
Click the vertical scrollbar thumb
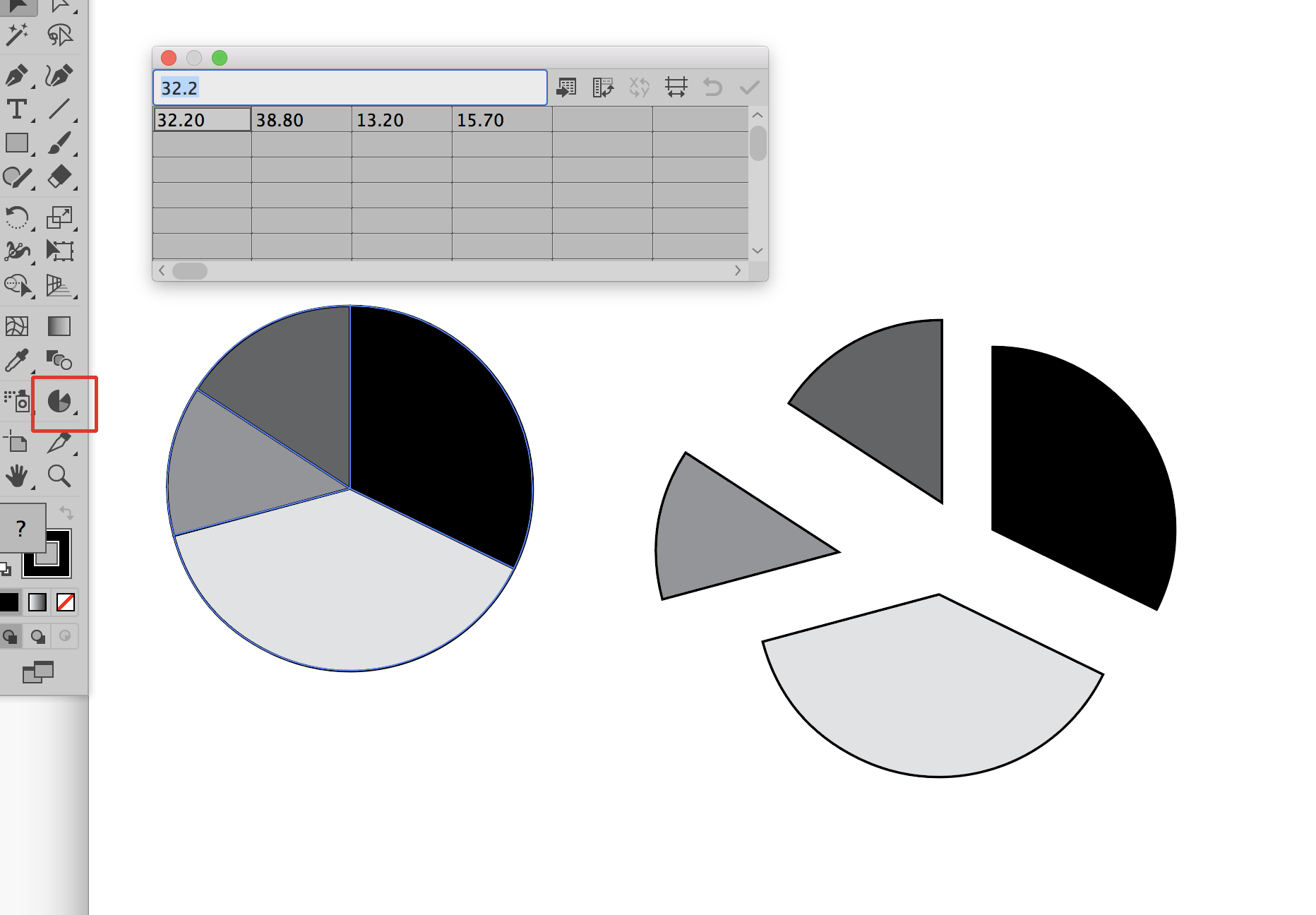point(758,143)
